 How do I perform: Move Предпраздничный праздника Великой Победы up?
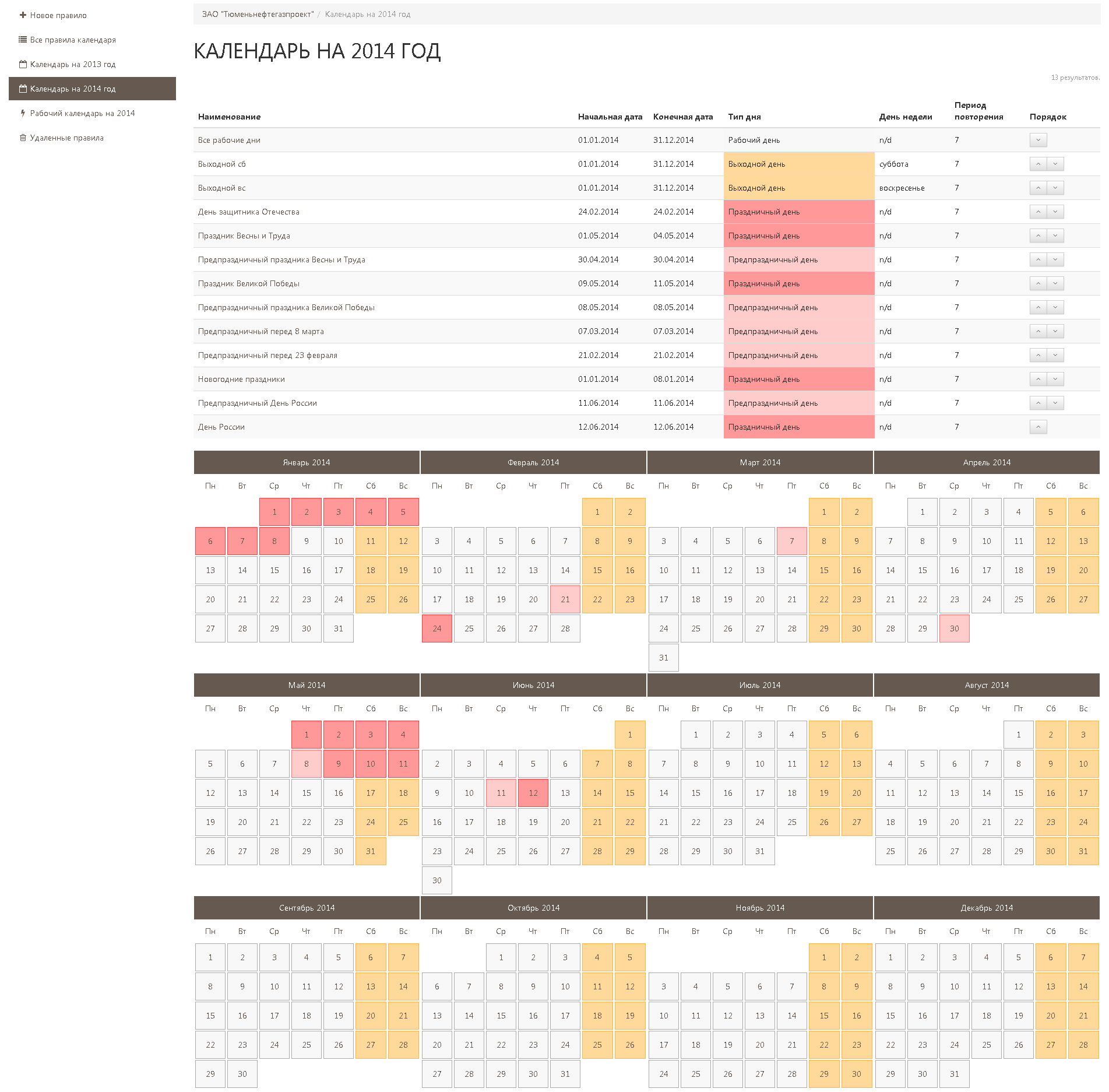click(1038, 307)
